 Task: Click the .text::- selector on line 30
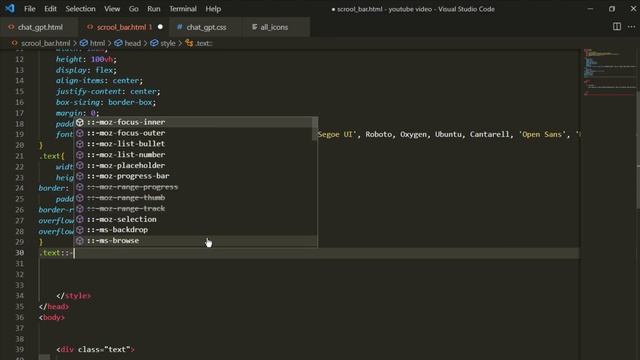(x=56, y=253)
